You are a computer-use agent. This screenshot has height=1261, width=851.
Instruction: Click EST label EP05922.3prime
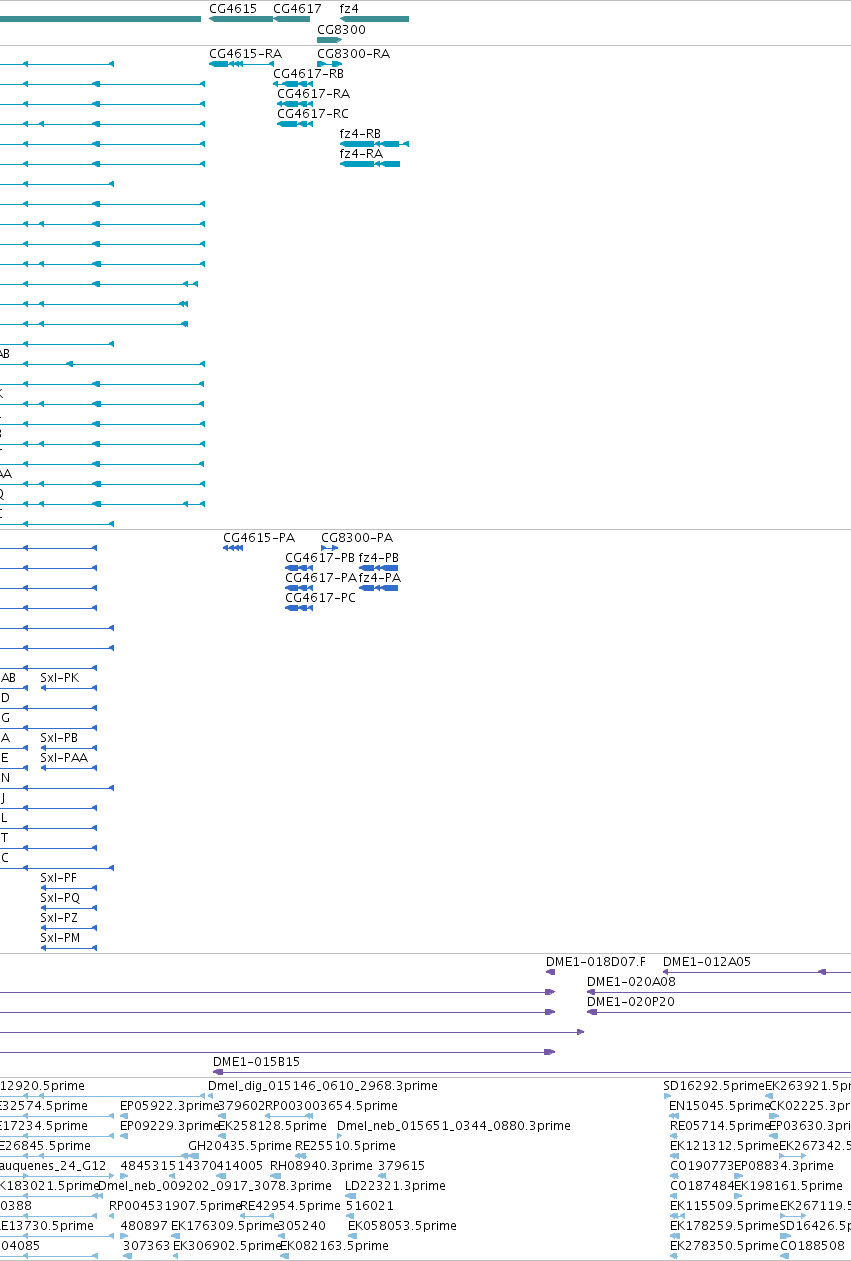pos(169,1106)
